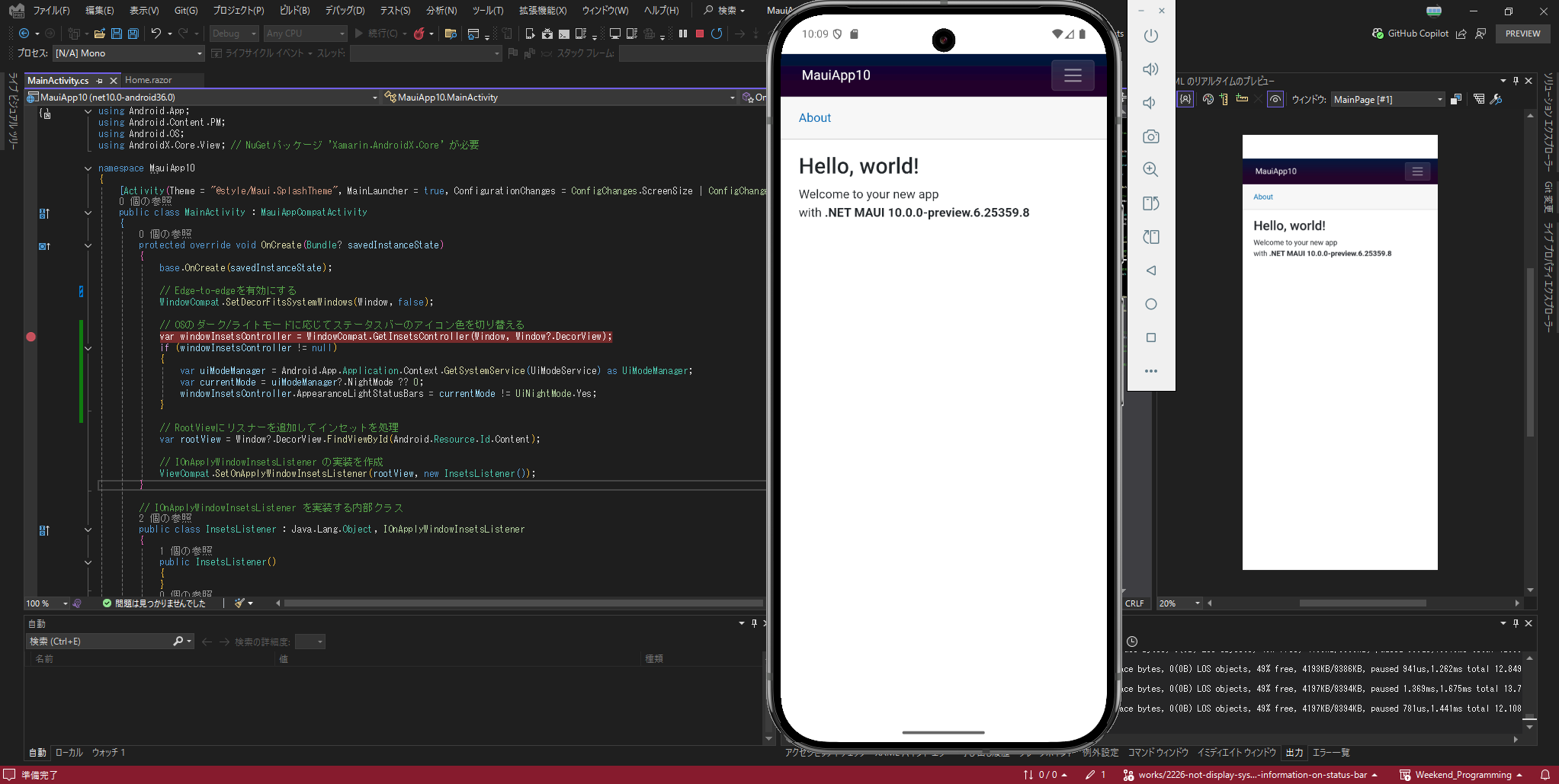
Task: Click the 続行(C) continue button
Action: point(377,34)
